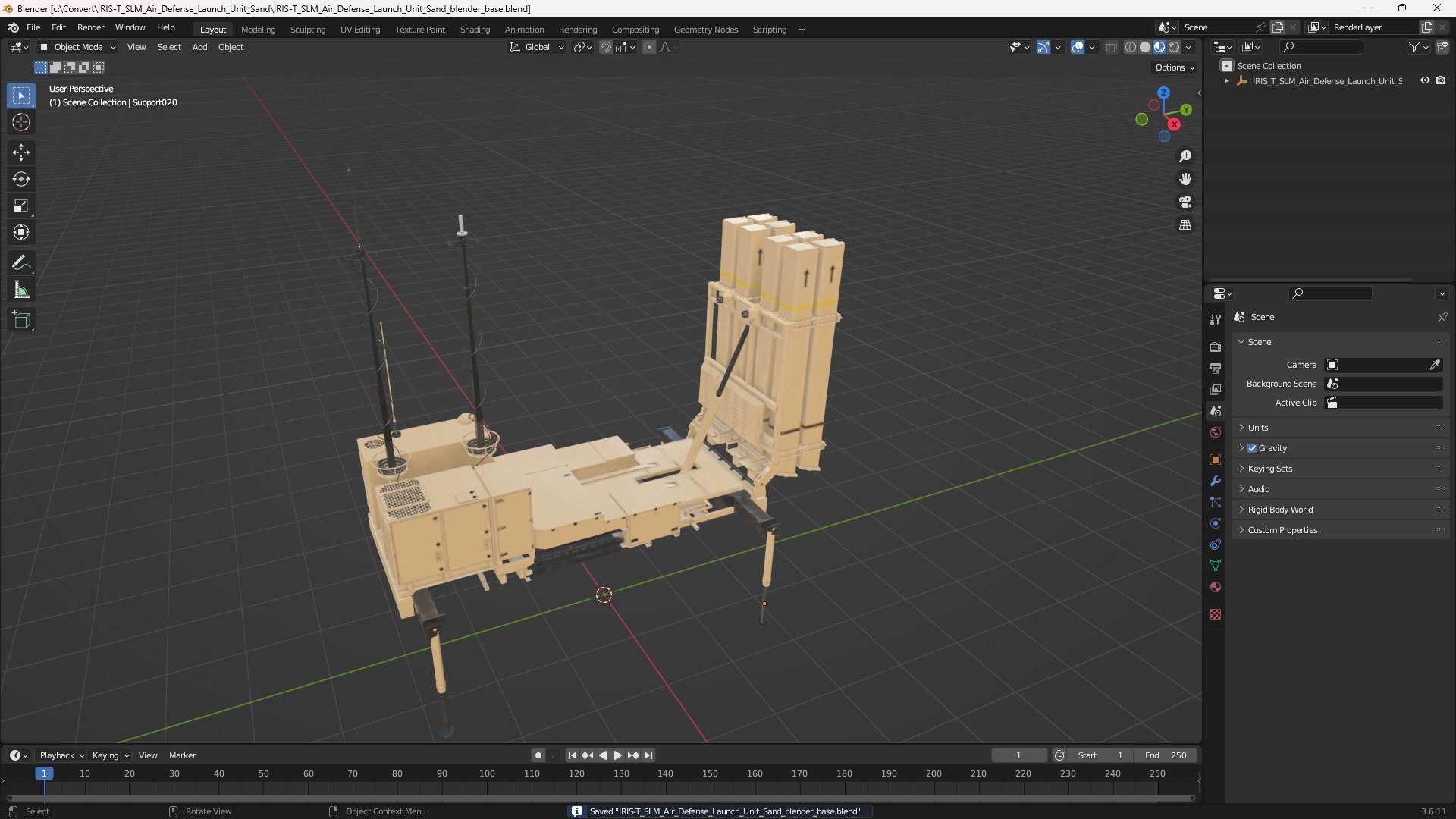Open the World properties tab

[x=1216, y=432]
